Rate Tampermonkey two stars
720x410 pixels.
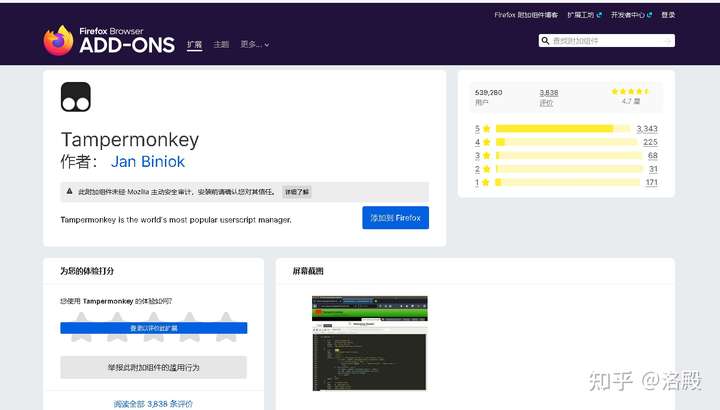[117, 327]
